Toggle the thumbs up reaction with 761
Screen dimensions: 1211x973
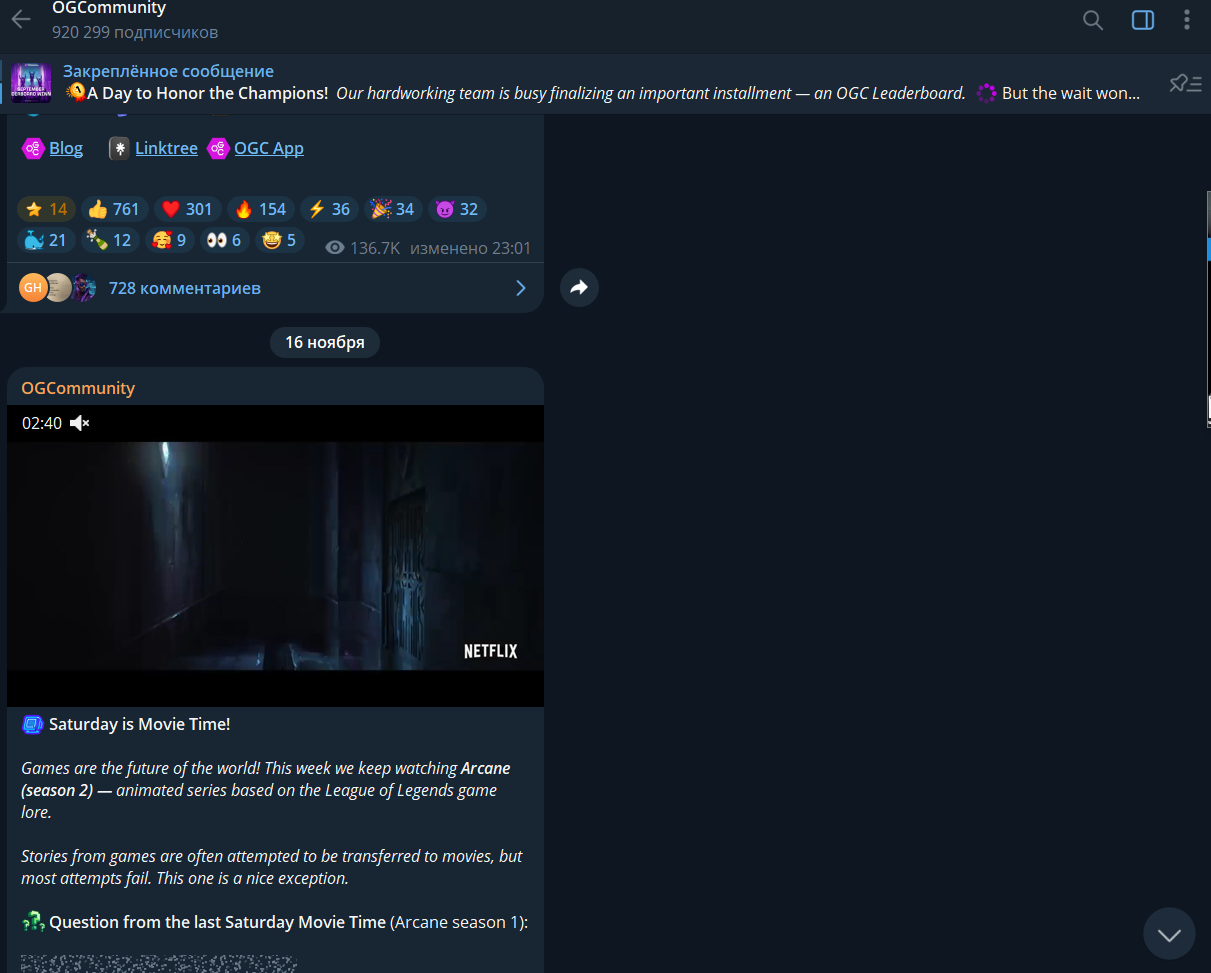[114, 209]
